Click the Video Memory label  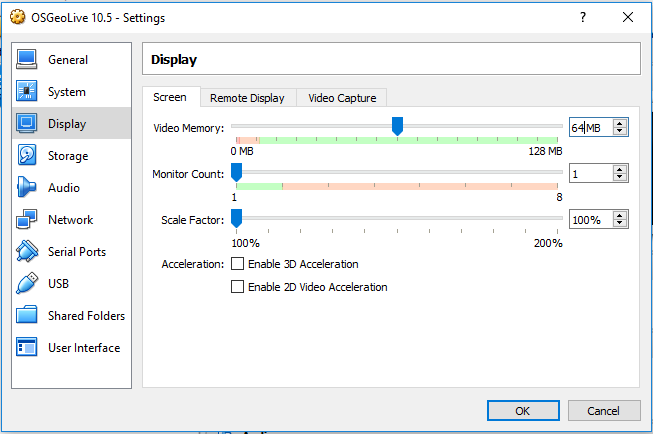(188, 128)
